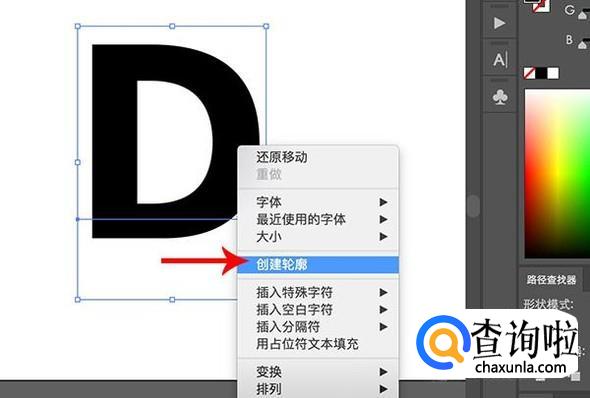Image resolution: width=590 pixels, height=398 pixels.
Task: Click the B channel slider handle
Action: 583,45
